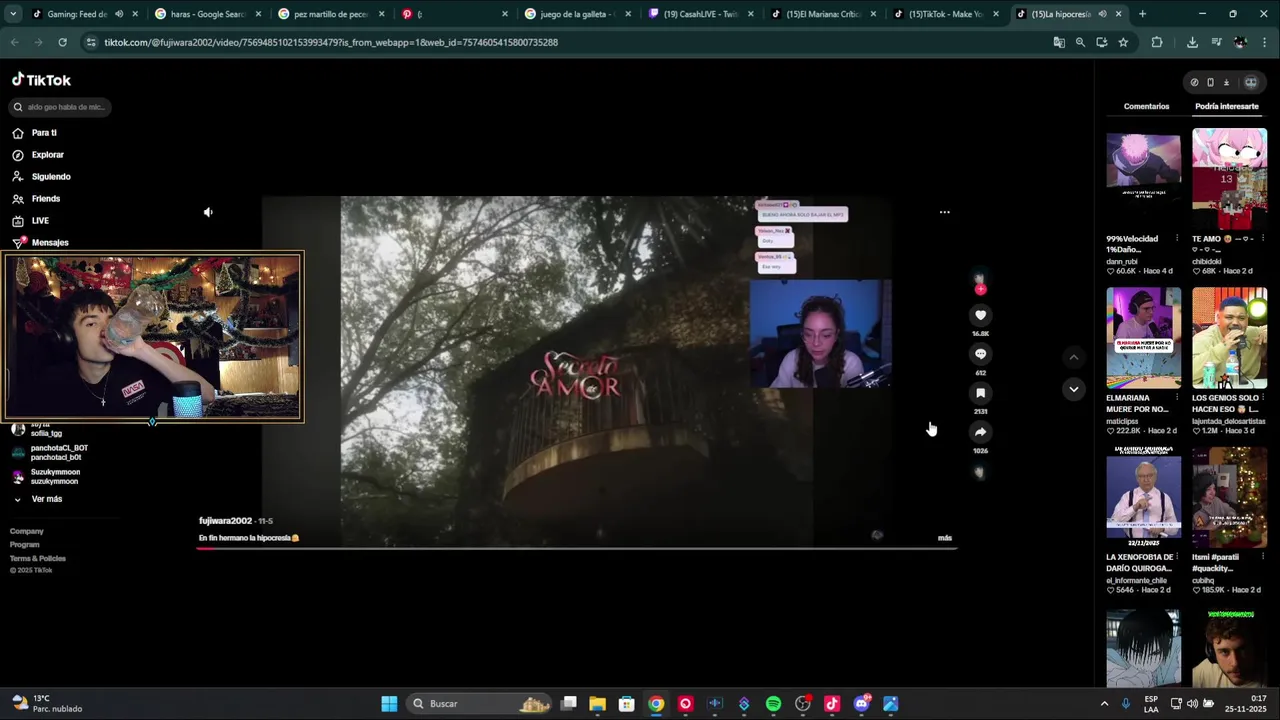This screenshot has height=720, width=1280.
Task: Switch to 'El Mariana: Crítica' tab
Action: pos(823,14)
